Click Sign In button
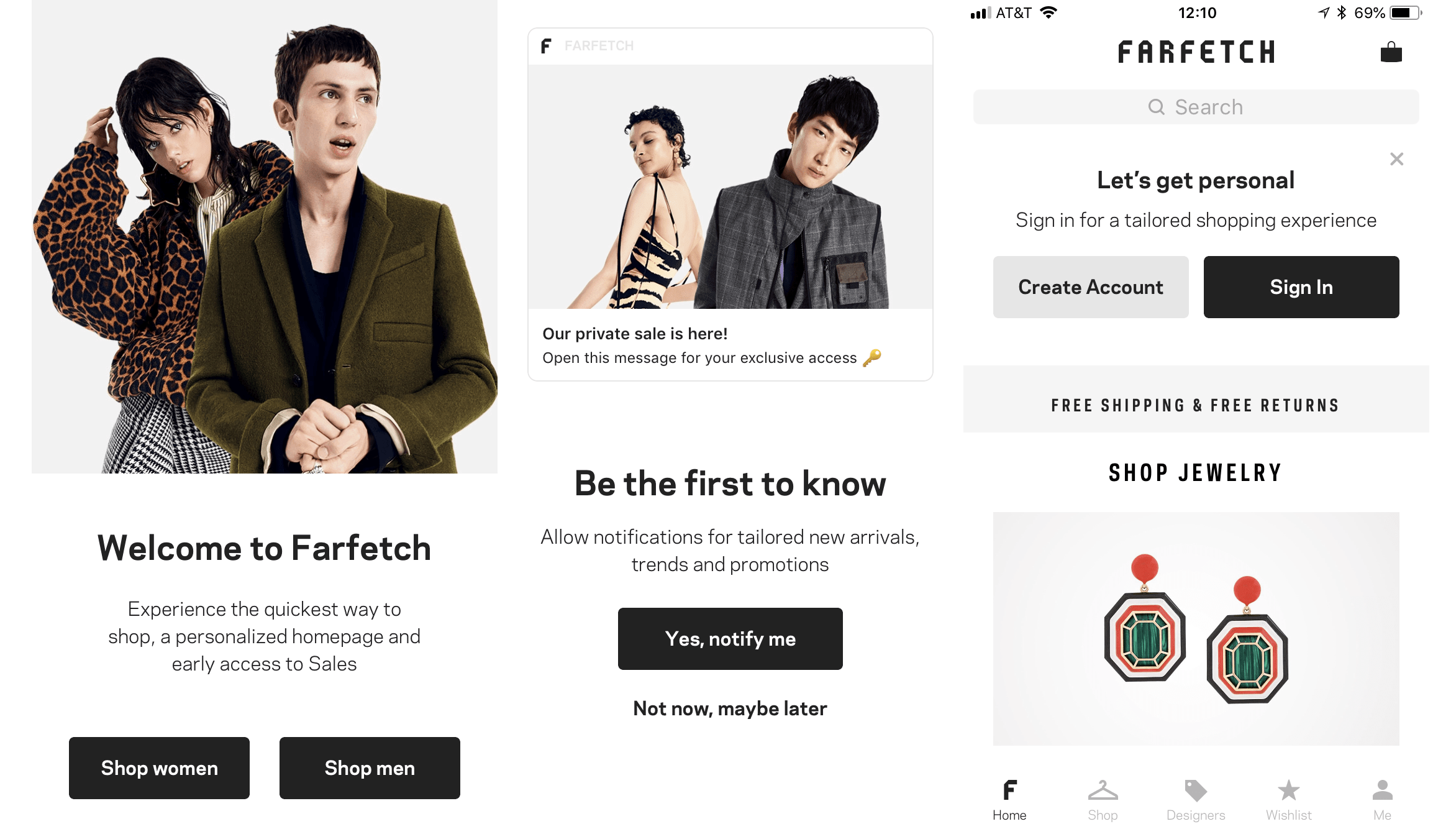This screenshot has width=1456, height=829. click(x=1300, y=287)
